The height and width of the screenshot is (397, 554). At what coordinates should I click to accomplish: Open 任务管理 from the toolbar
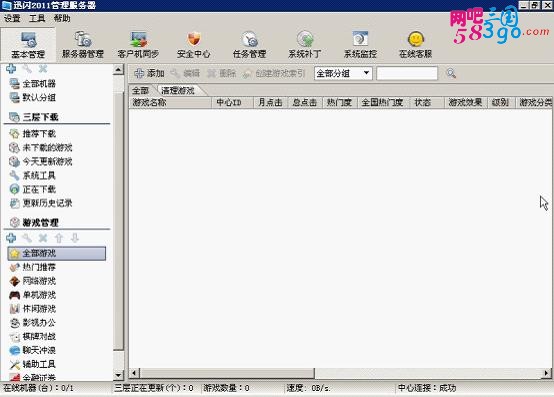[249, 44]
